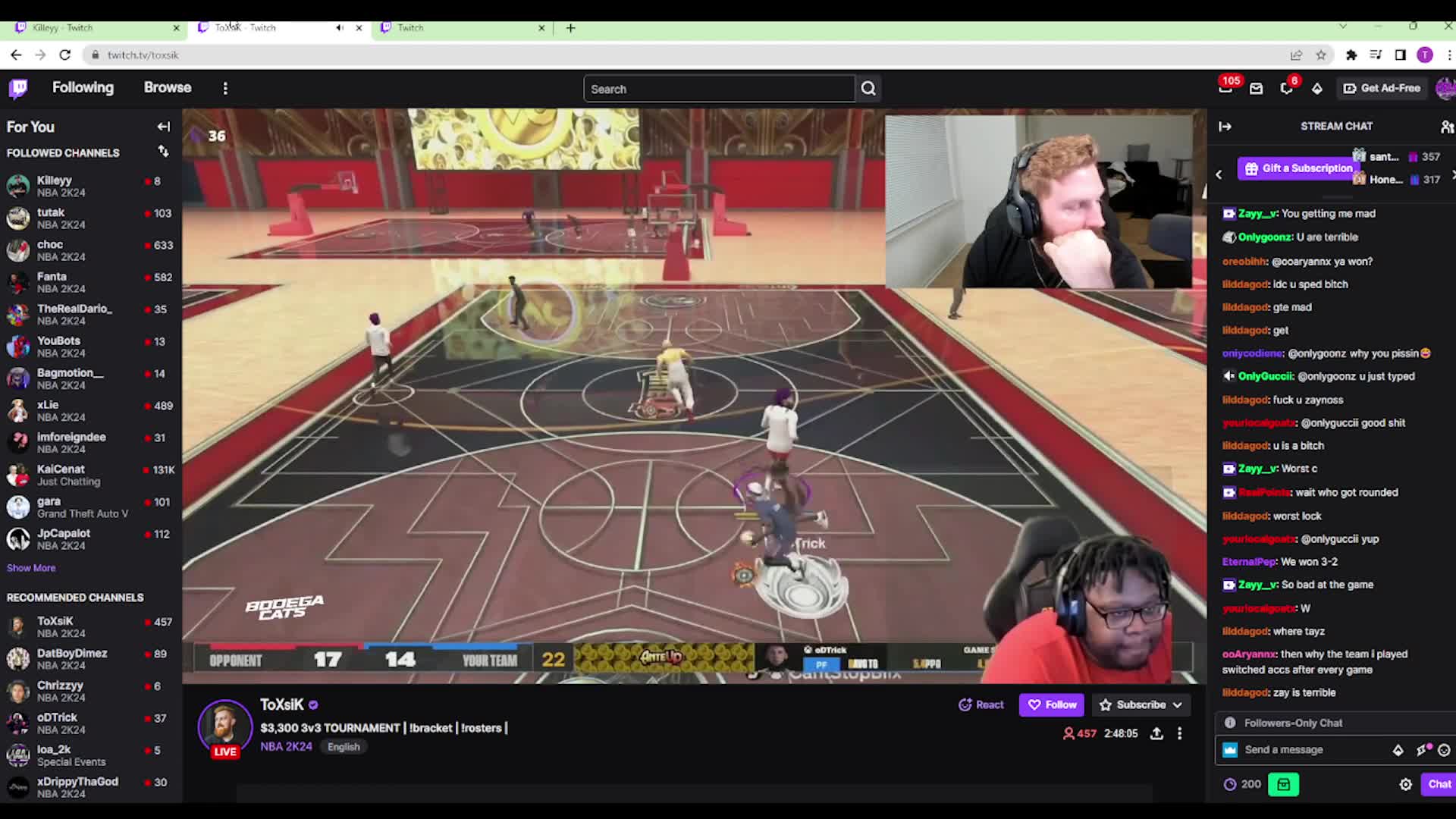This screenshot has width=1456, height=819.
Task: Sort followed channels with the arrows icon
Action: [163, 152]
